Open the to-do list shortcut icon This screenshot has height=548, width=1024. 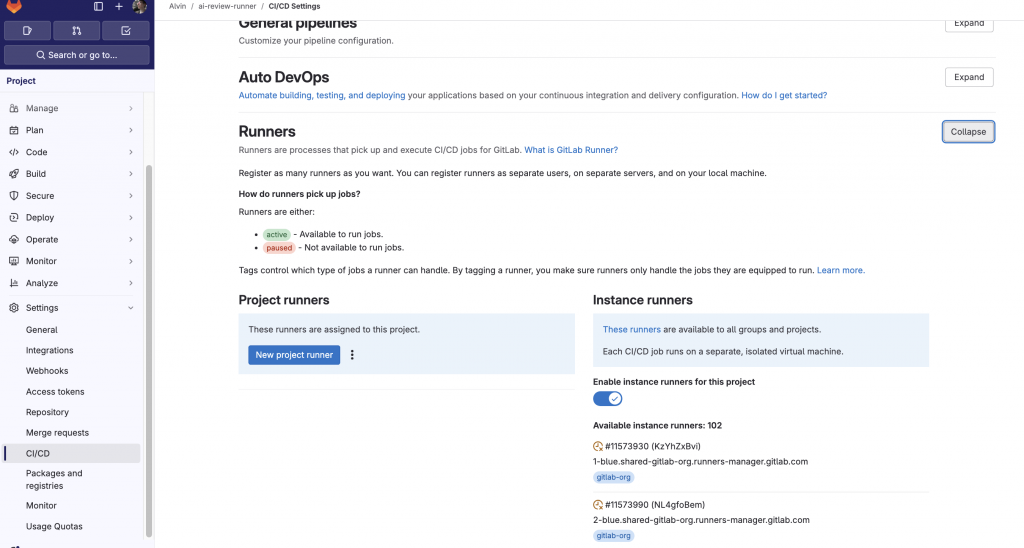[x=126, y=31]
